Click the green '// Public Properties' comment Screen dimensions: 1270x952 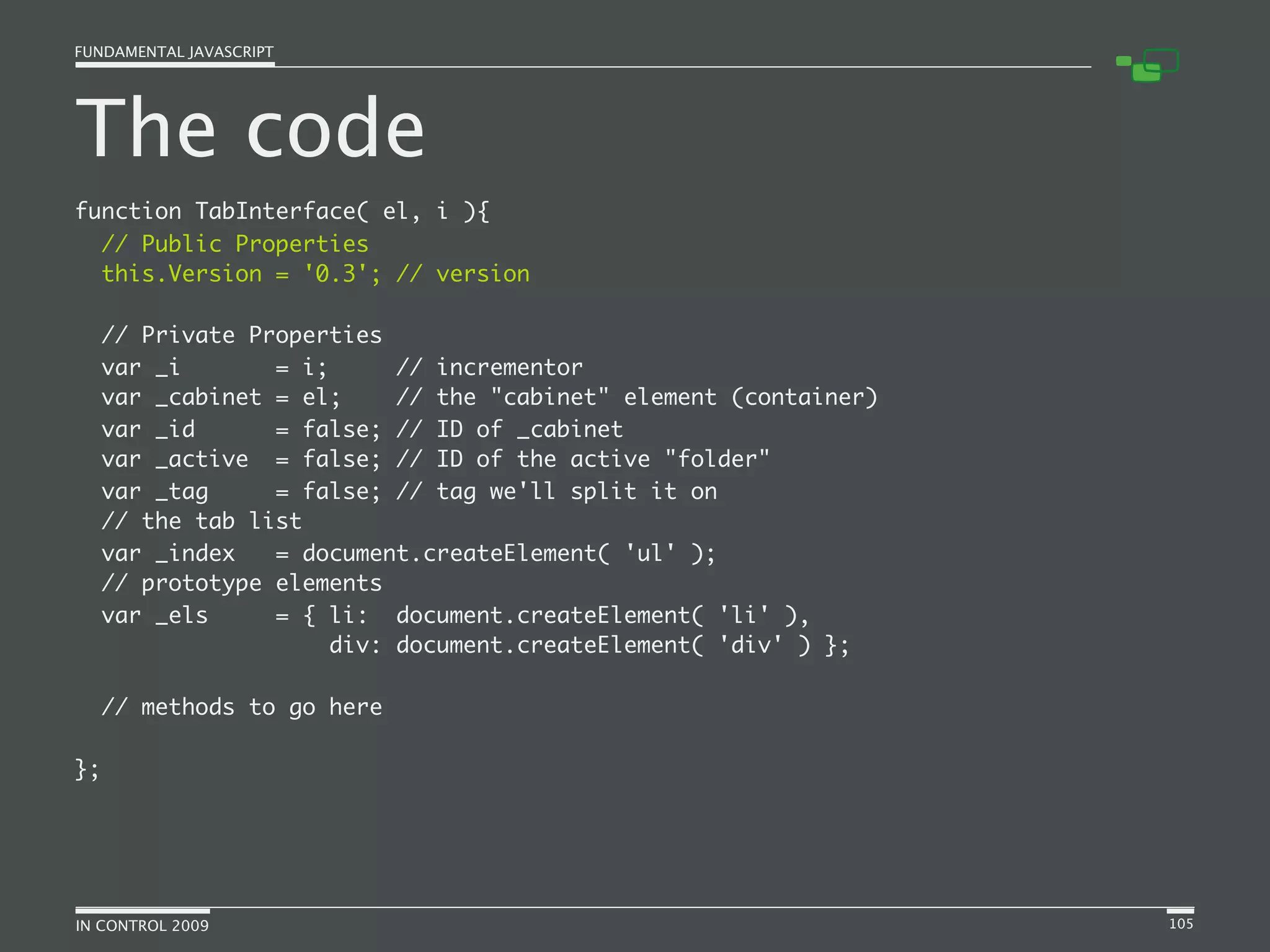click(235, 244)
